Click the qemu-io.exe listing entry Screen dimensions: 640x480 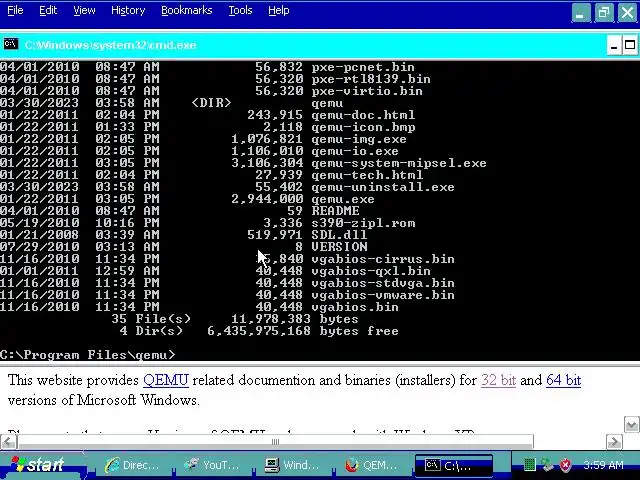pyautogui.click(x=355, y=151)
